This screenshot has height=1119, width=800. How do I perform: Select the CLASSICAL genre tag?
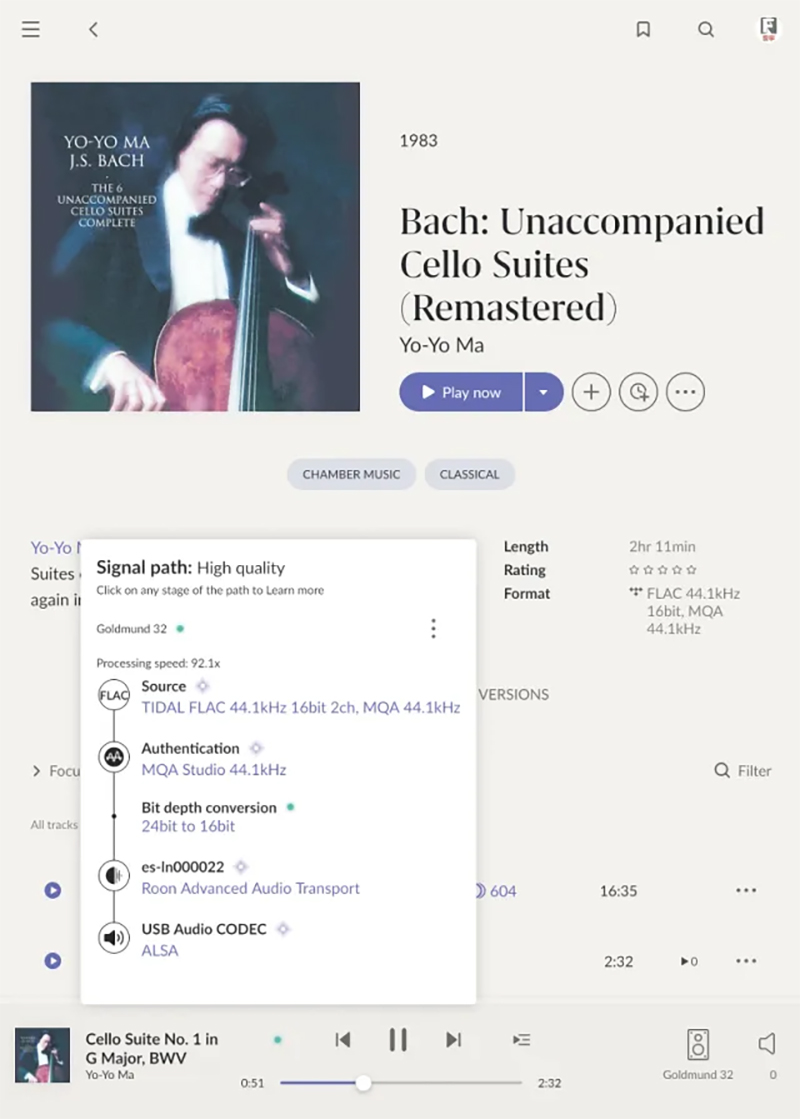pyautogui.click(x=470, y=475)
